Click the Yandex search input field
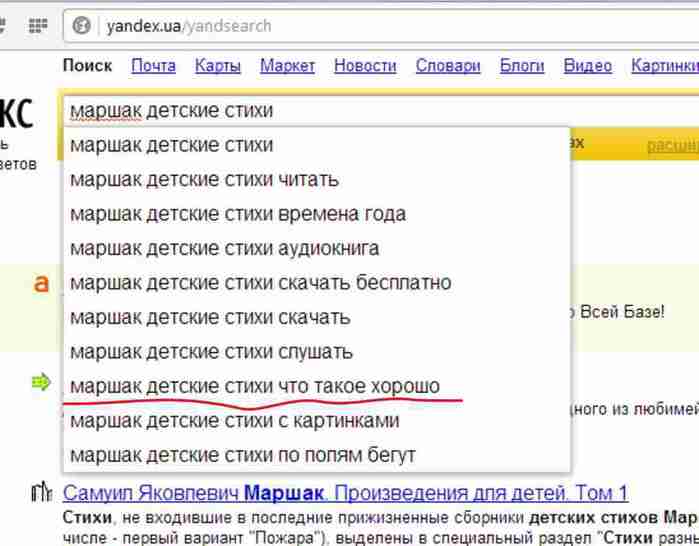The width and height of the screenshot is (699, 546). coord(381,111)
